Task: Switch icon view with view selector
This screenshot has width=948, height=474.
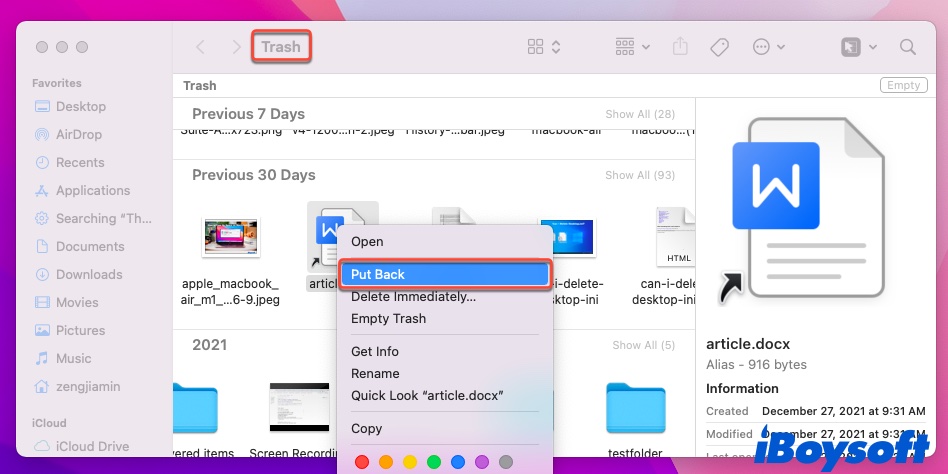Action: (x=544, y=47)
